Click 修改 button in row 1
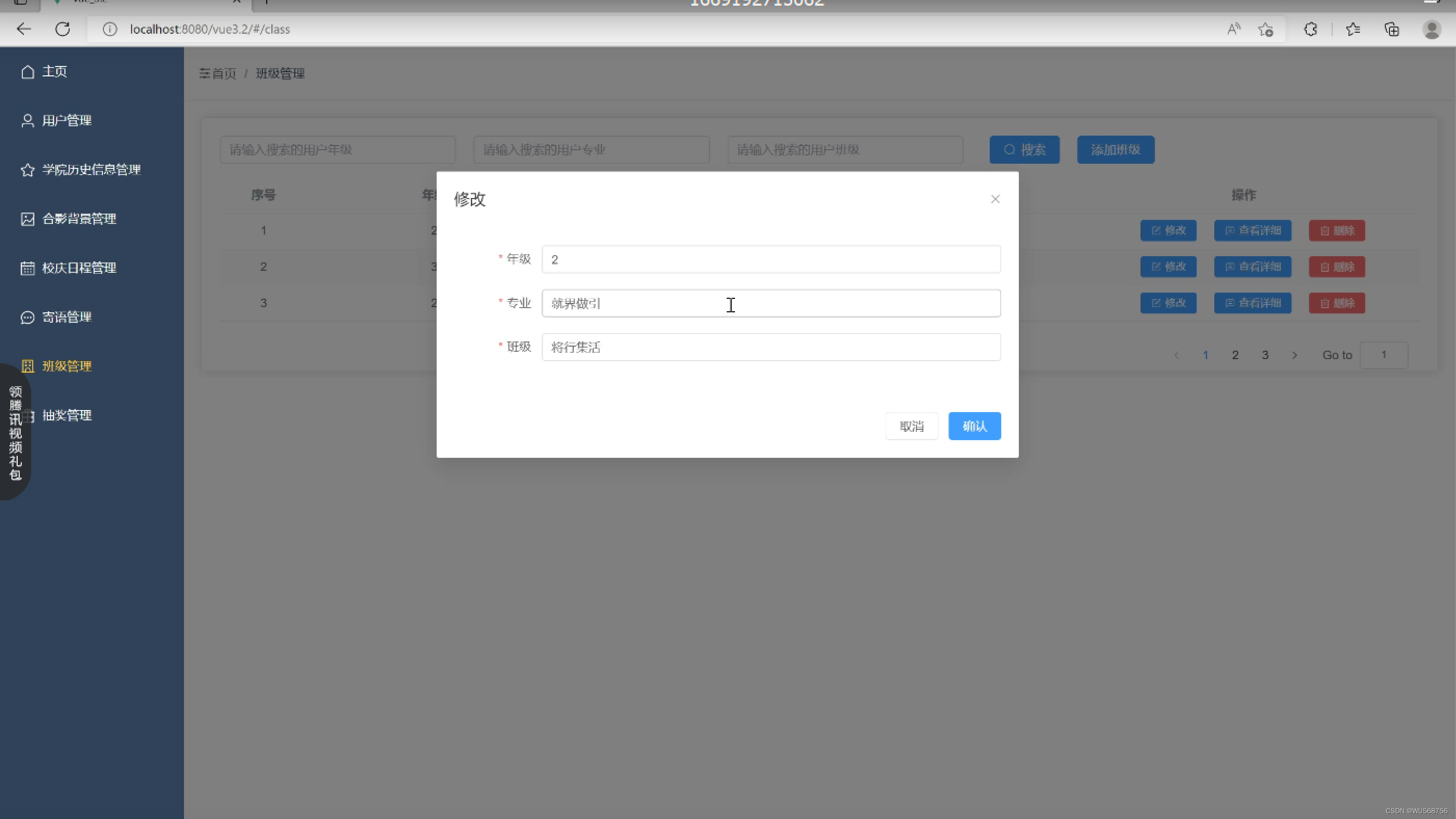 tap(1169, 231)
